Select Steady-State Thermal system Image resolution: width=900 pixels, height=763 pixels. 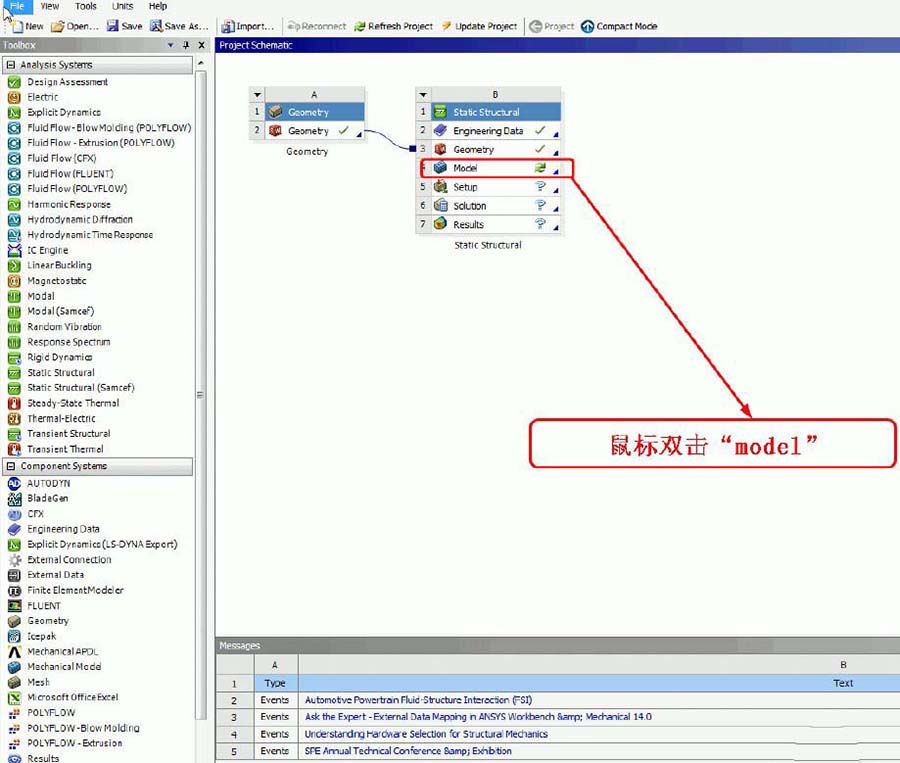coord(73,403)
